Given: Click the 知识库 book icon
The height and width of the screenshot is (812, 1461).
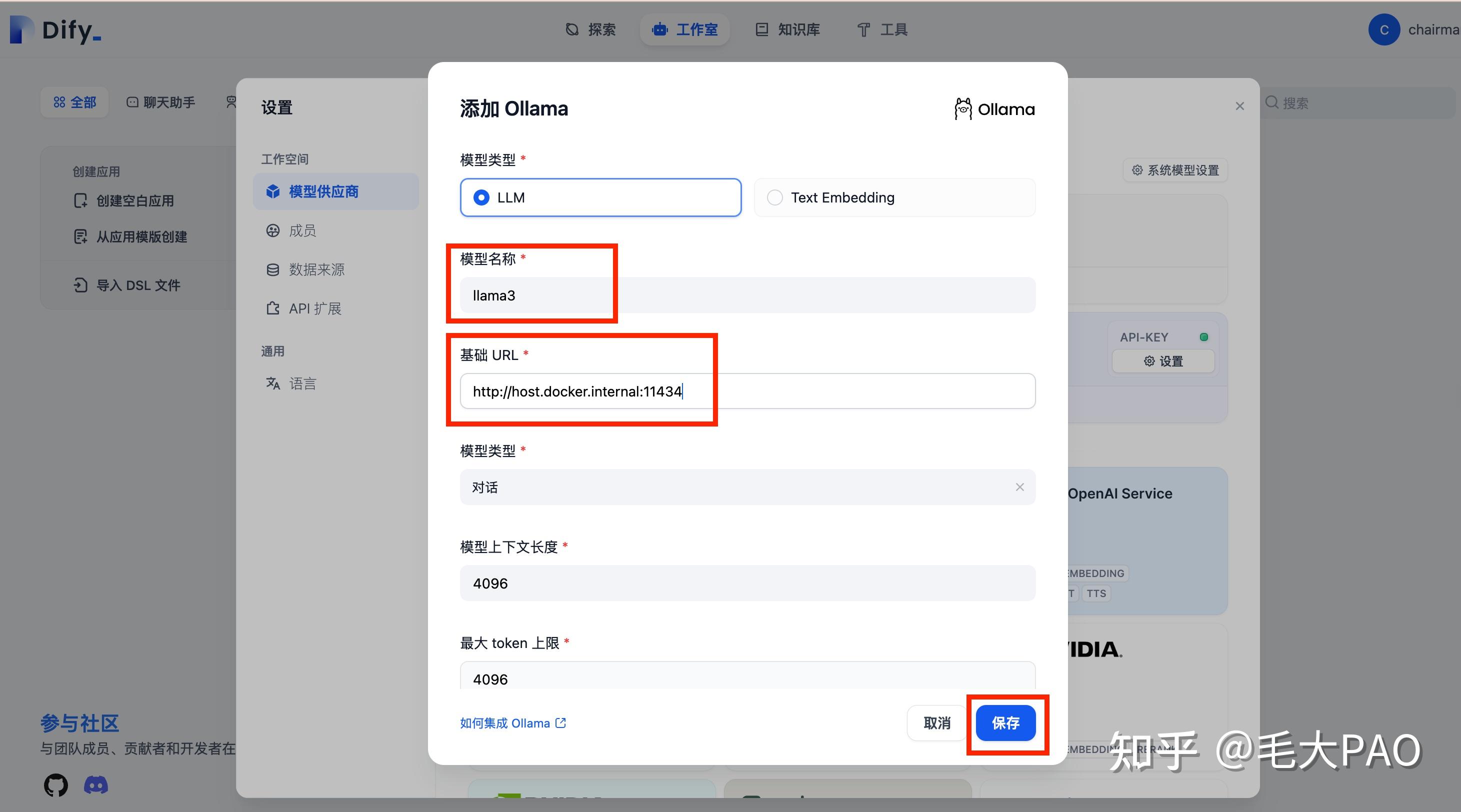Looking at the screenshot, I should click(x=761, y=29).
